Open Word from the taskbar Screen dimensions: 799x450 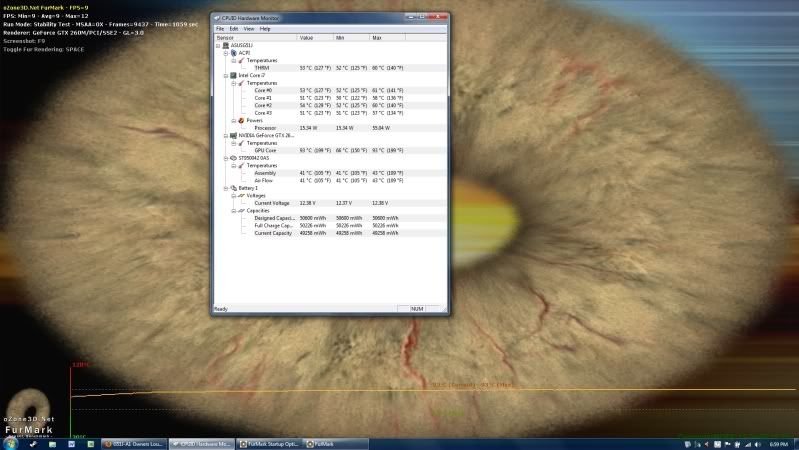[x=71, y=444]
